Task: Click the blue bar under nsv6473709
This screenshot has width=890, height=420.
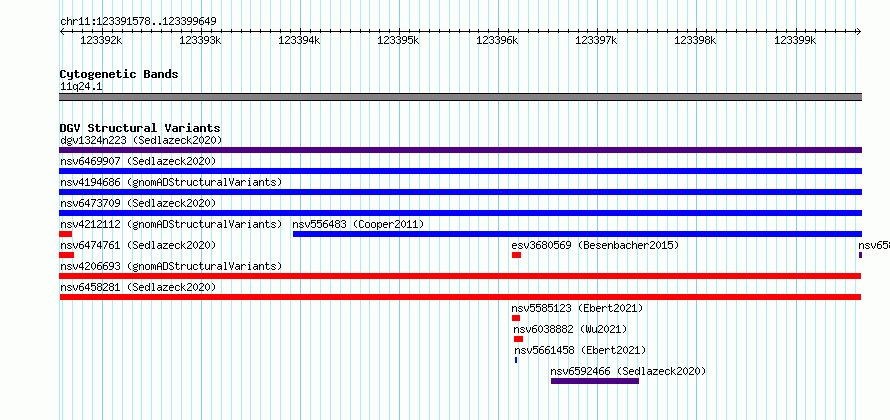Action: point(460,213)
